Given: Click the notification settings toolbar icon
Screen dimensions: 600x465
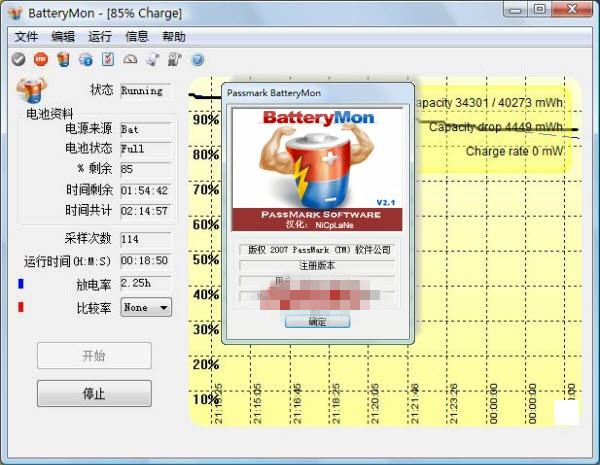Looking at the screenshot, I should point(175,59).
